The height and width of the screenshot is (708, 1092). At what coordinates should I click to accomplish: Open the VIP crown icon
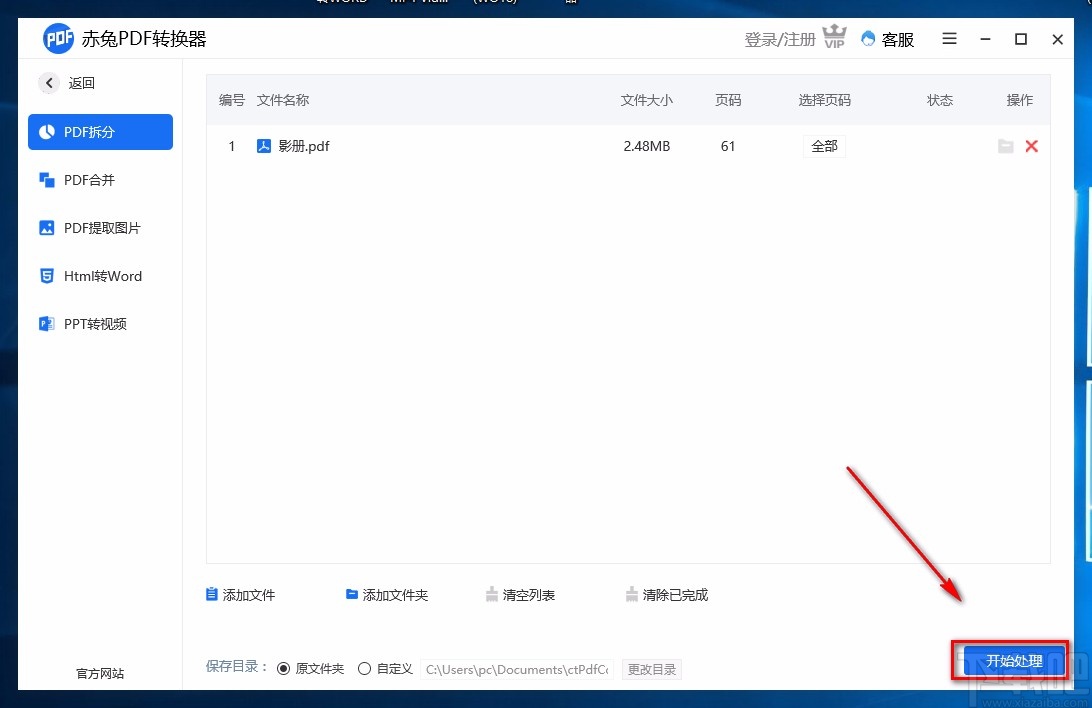pyautogui.click(x=835, y=38)
